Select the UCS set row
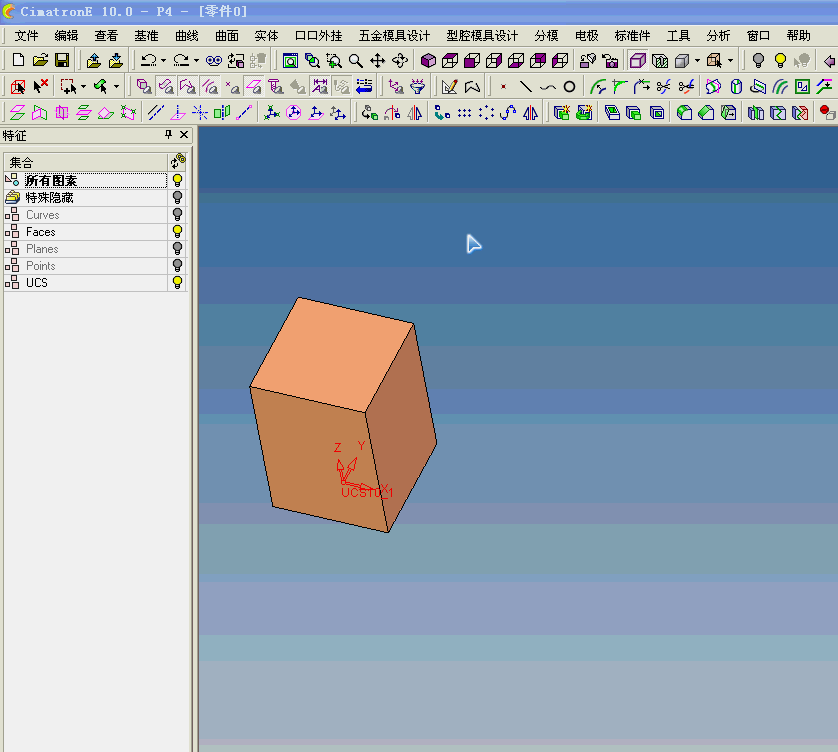Viewport: 838px width, 752px height. coord(86,283)
